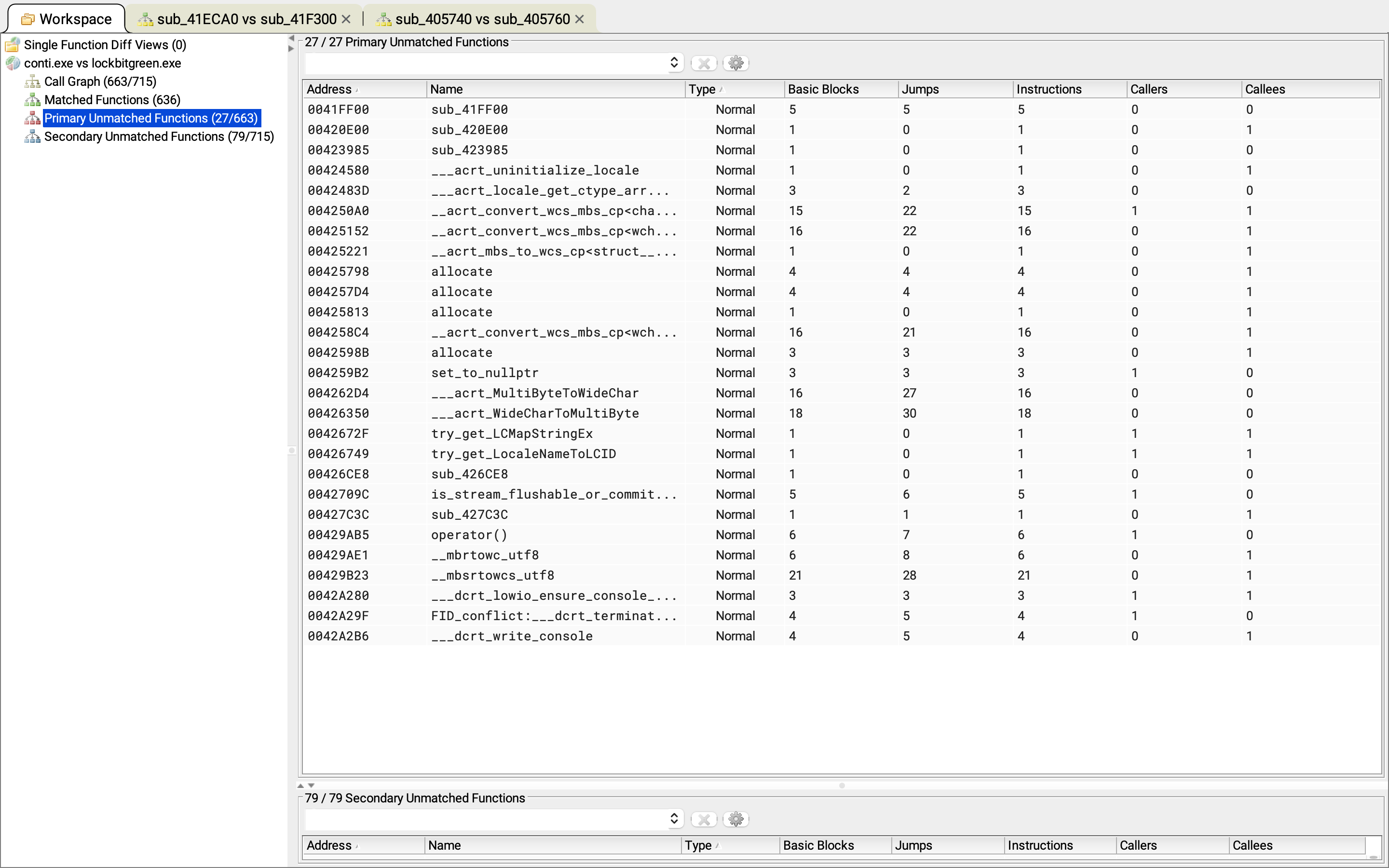Select row set_to_nullptr
The height and width of the screenshot is (868, 1389).
(841, 373)
